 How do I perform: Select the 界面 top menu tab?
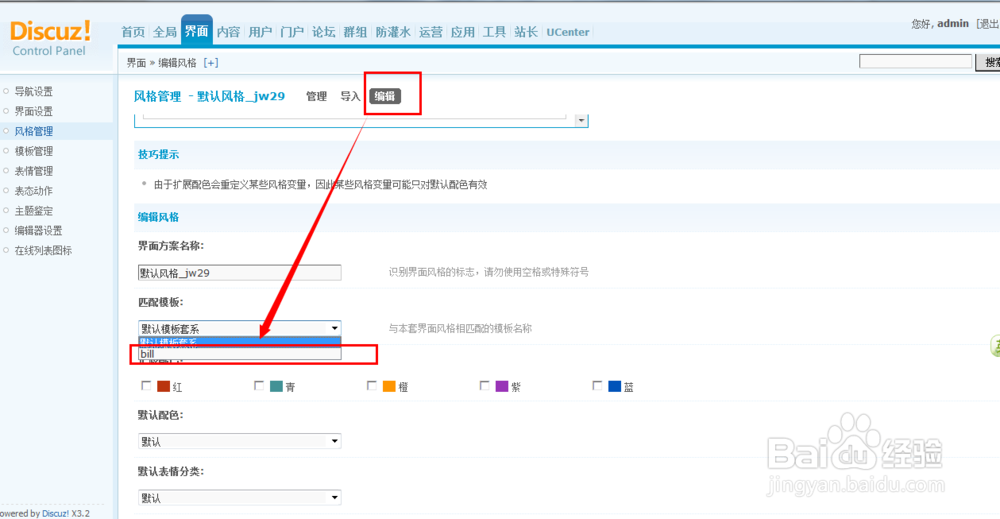point(196,31)
